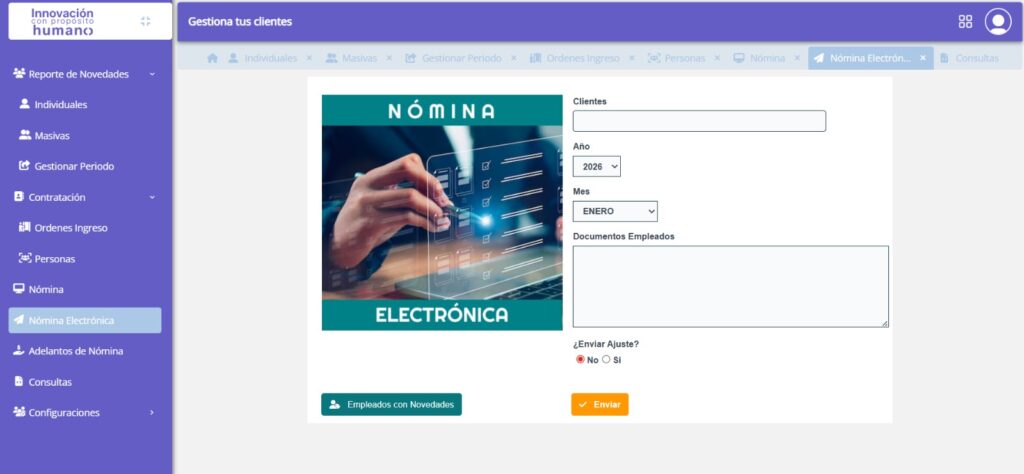
Task: Collapse sidebar using the shrink icon
Action: point(146,21)
